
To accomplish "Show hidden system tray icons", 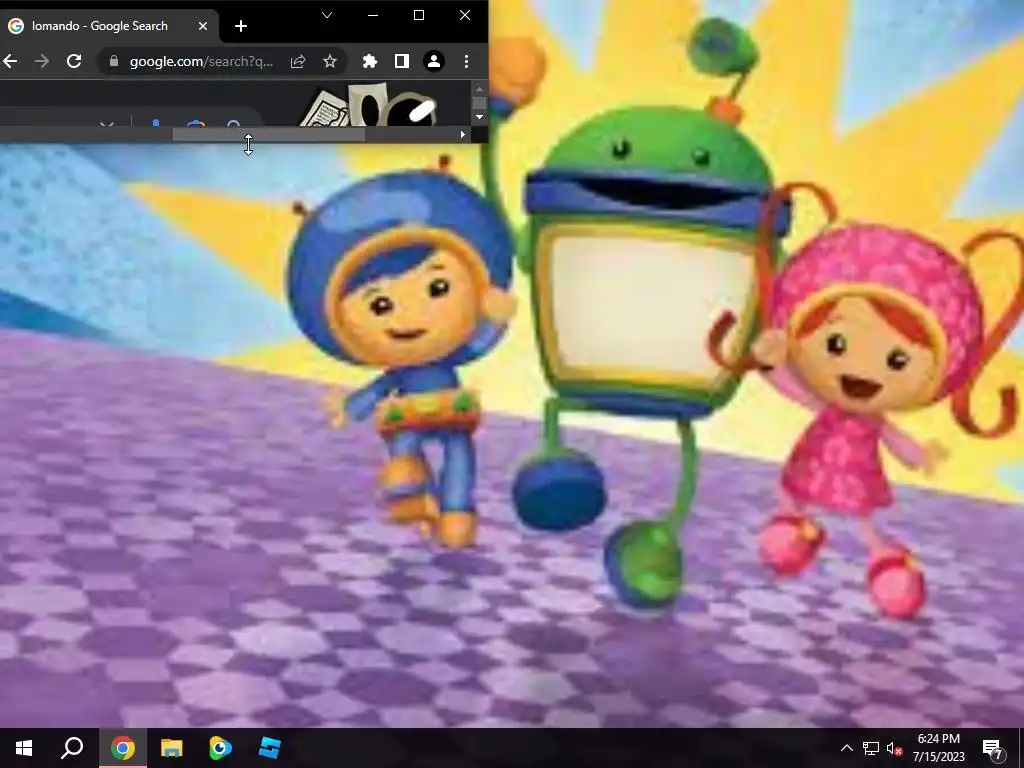I will tap(846, 748).
